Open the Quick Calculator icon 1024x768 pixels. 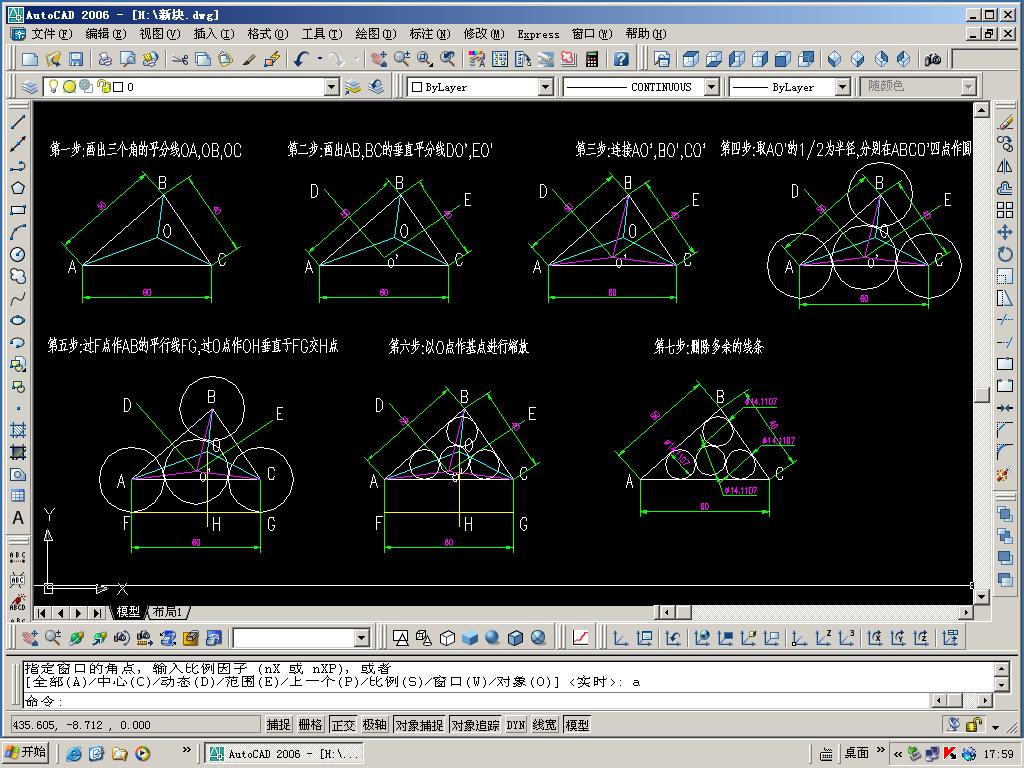592,59
